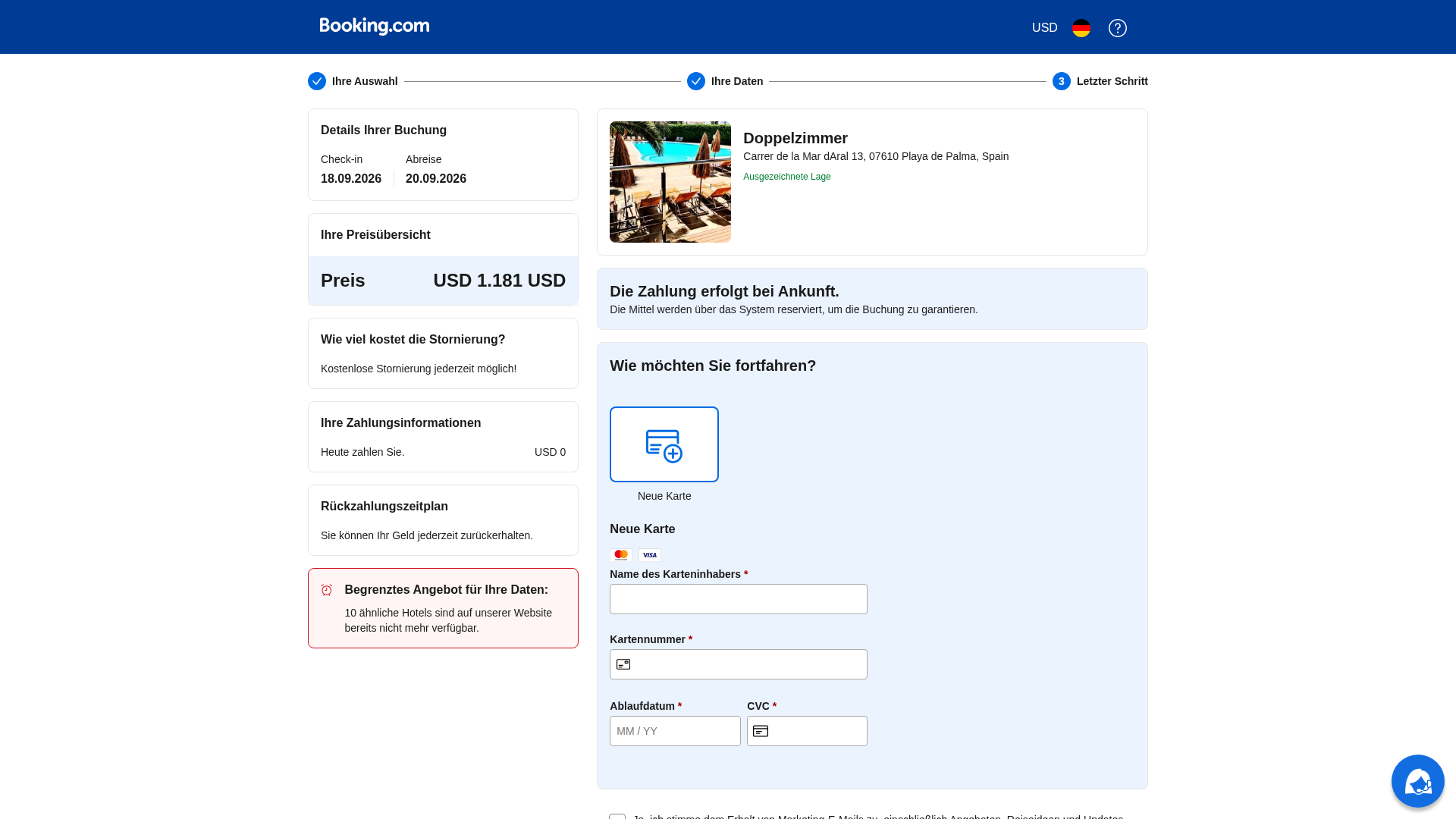Click the alarm clock icon in the offer warning
The height and width of the screenshot is (819, 1456).
point(327,589)
